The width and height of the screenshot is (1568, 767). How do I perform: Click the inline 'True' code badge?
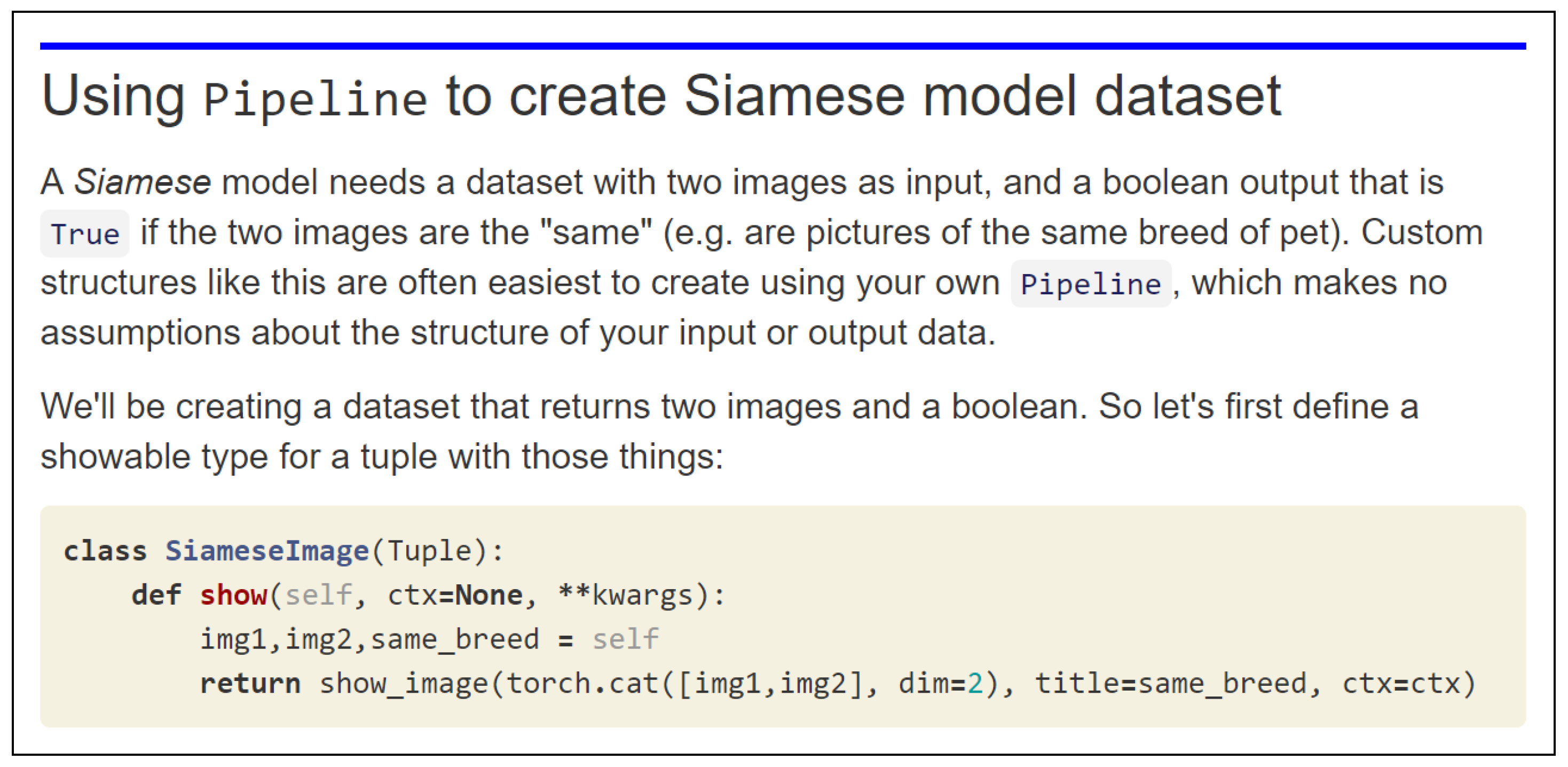pos(84,234)
